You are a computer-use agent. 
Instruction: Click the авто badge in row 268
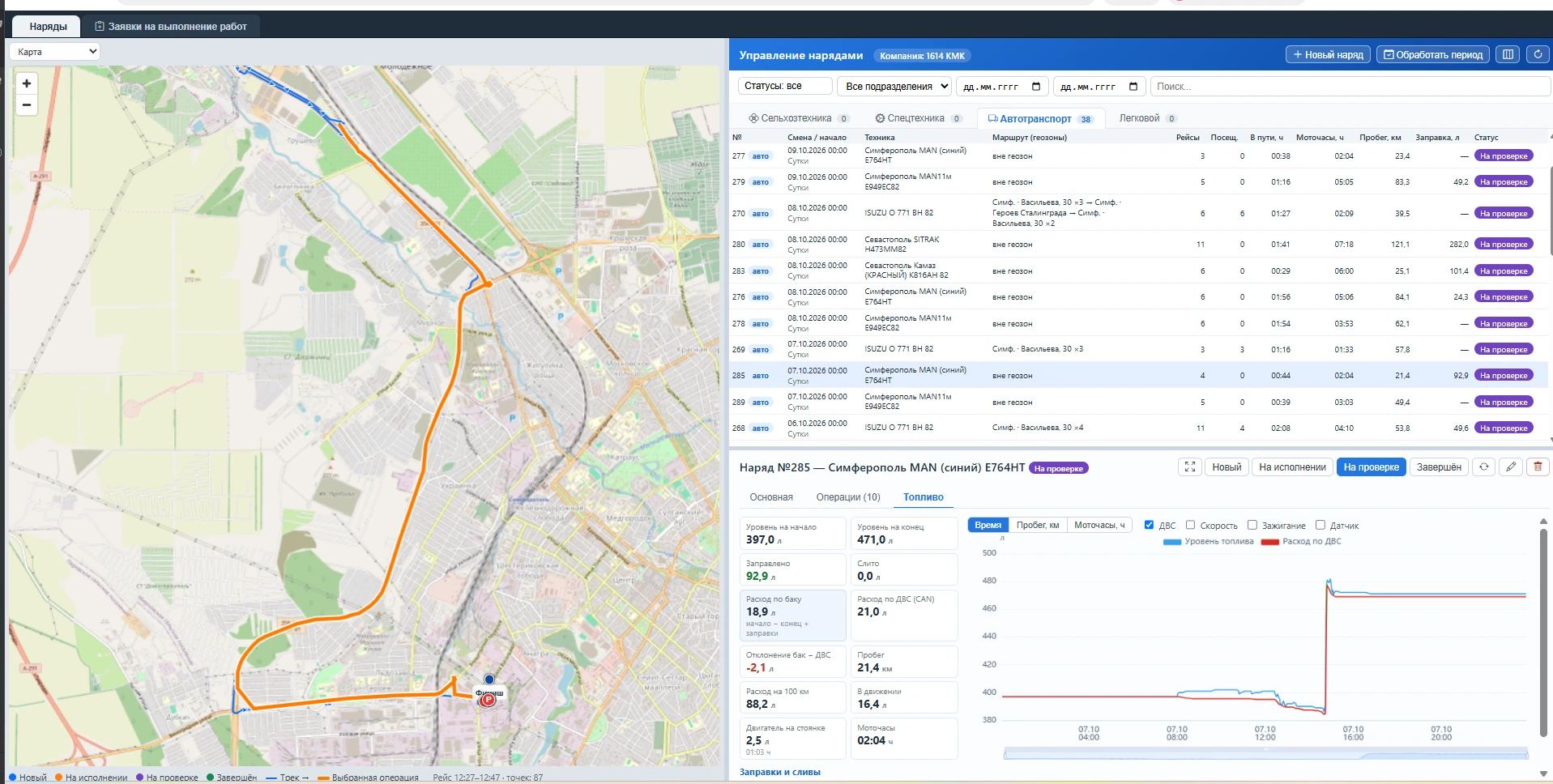(x=760, y=428)
